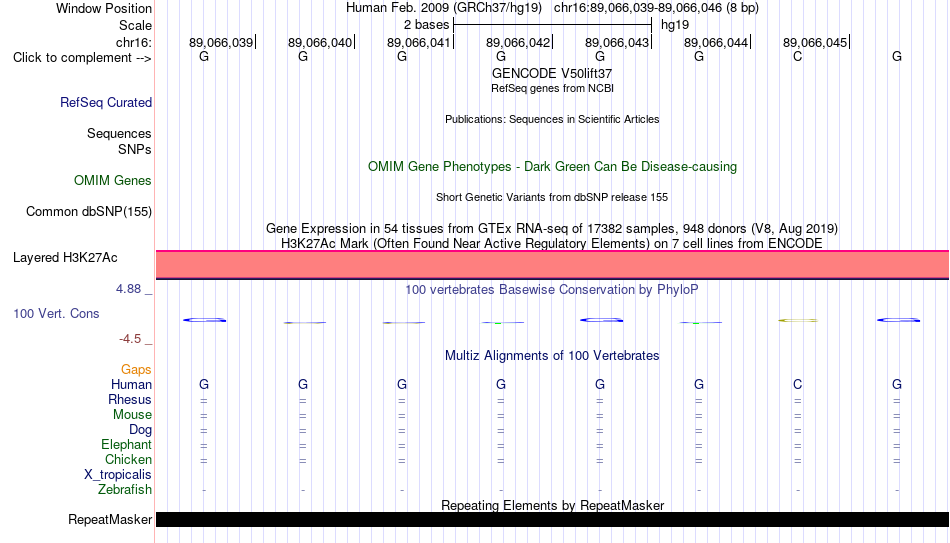Click the 89,066,044 ruler position
The width and height of the screenshot is (950, 543).
(717, 42)
